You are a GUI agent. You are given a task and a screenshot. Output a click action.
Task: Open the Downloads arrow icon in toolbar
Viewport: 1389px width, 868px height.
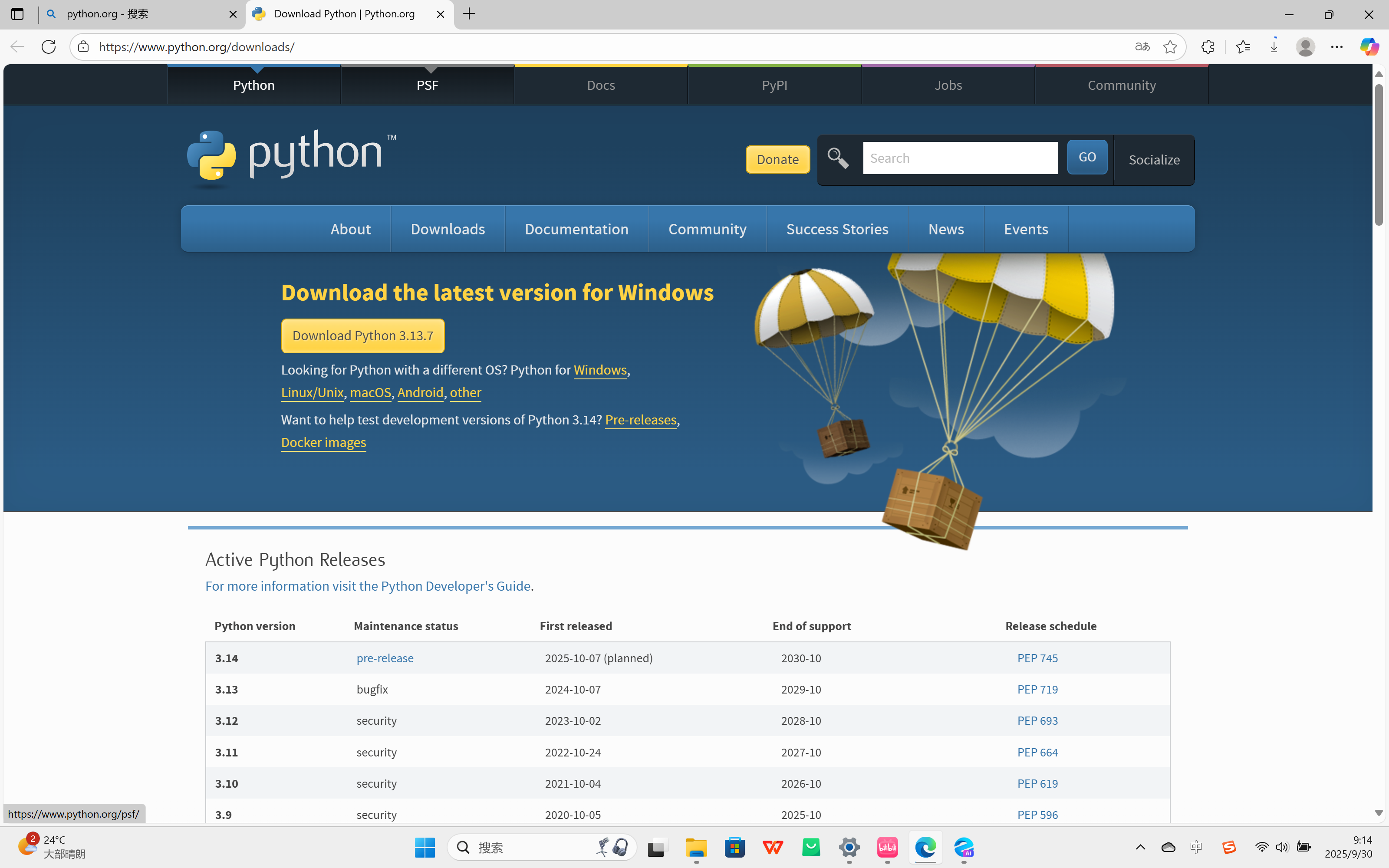click(1274, 46)
